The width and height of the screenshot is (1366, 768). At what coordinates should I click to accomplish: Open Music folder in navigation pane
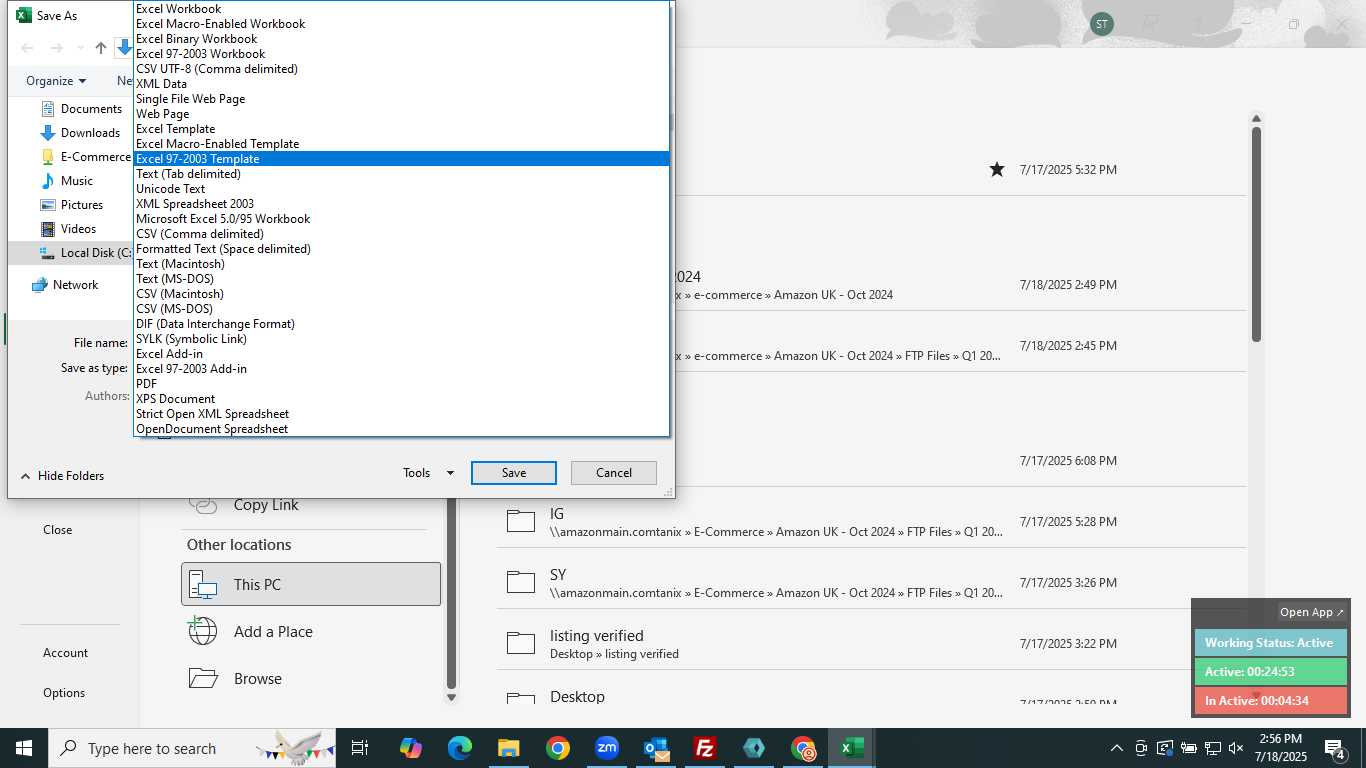[x=67, y=181]
